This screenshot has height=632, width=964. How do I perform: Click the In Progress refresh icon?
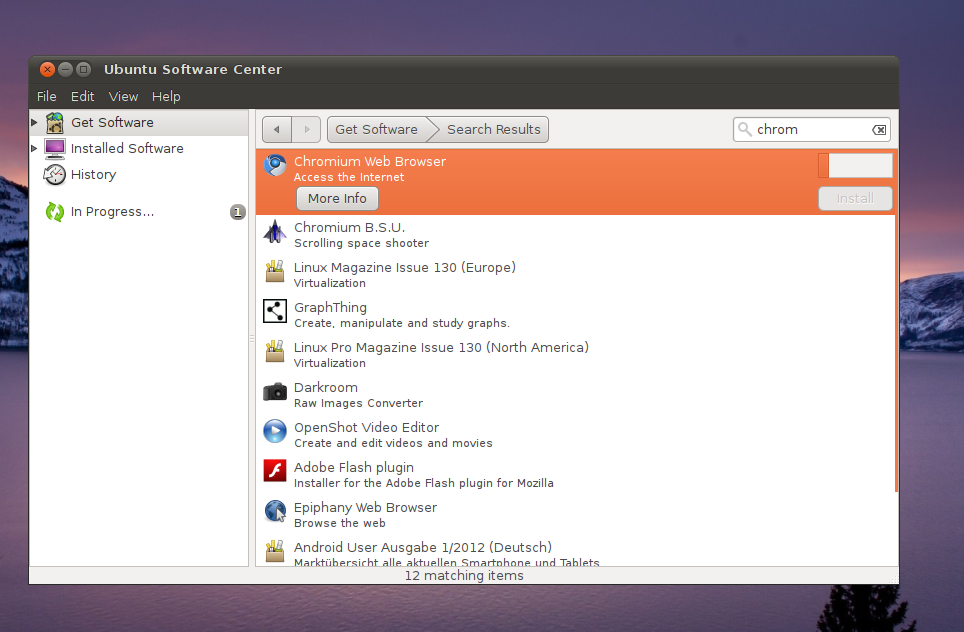point(55,212)
